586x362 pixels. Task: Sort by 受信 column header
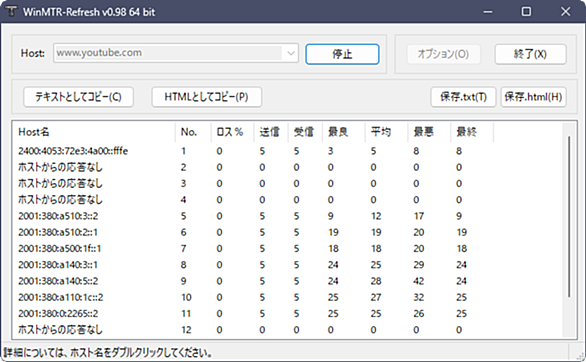(x=305, y=132)
